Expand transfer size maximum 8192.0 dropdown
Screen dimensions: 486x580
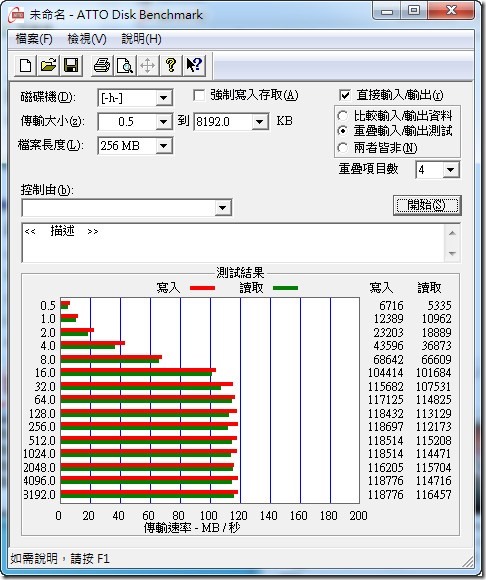pos(260,122)
